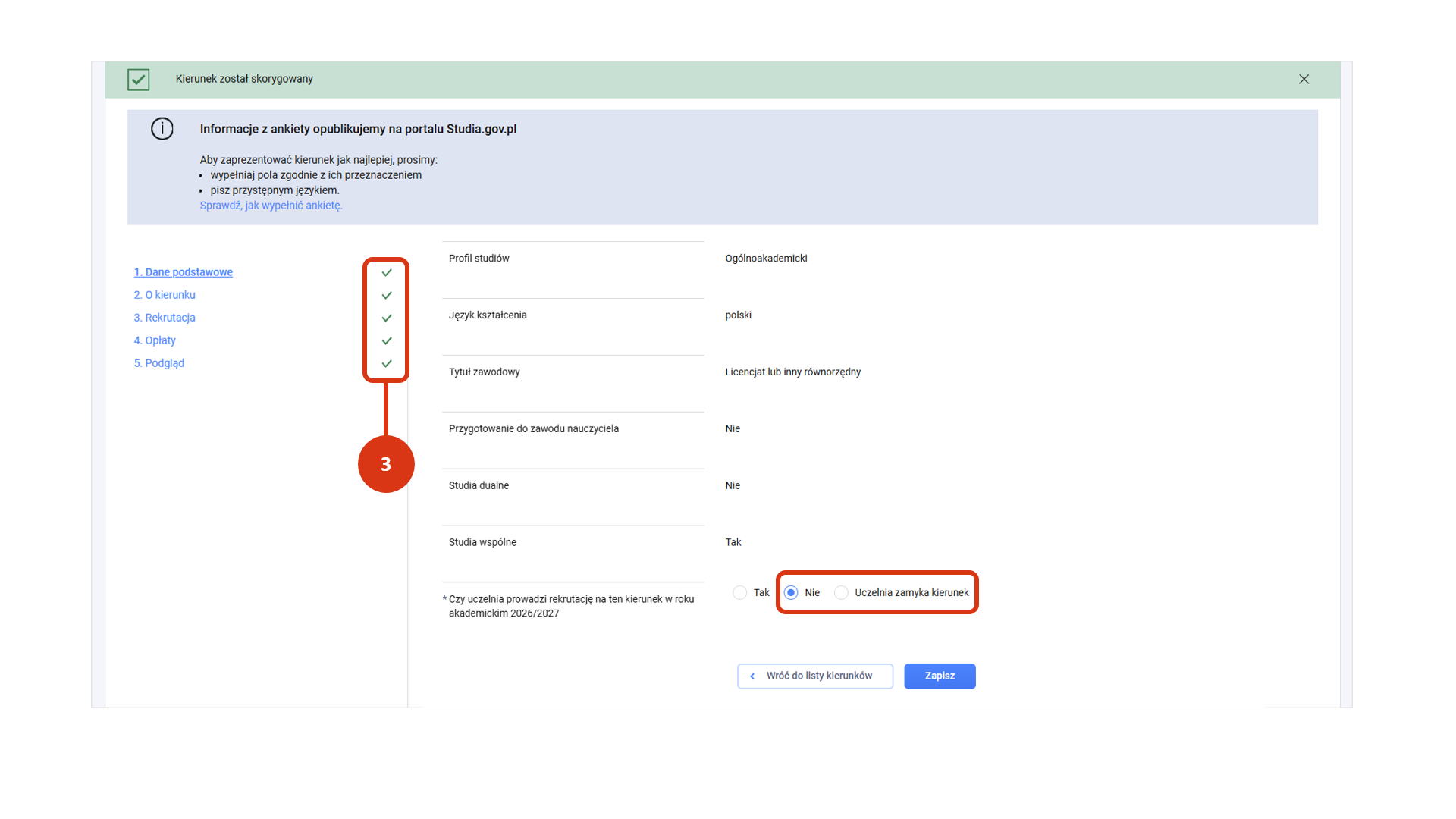Viewport: 1456px width, 819px height.
Task: Click checkmark beside 'Dane podstawowe' step
Action: 387,272
